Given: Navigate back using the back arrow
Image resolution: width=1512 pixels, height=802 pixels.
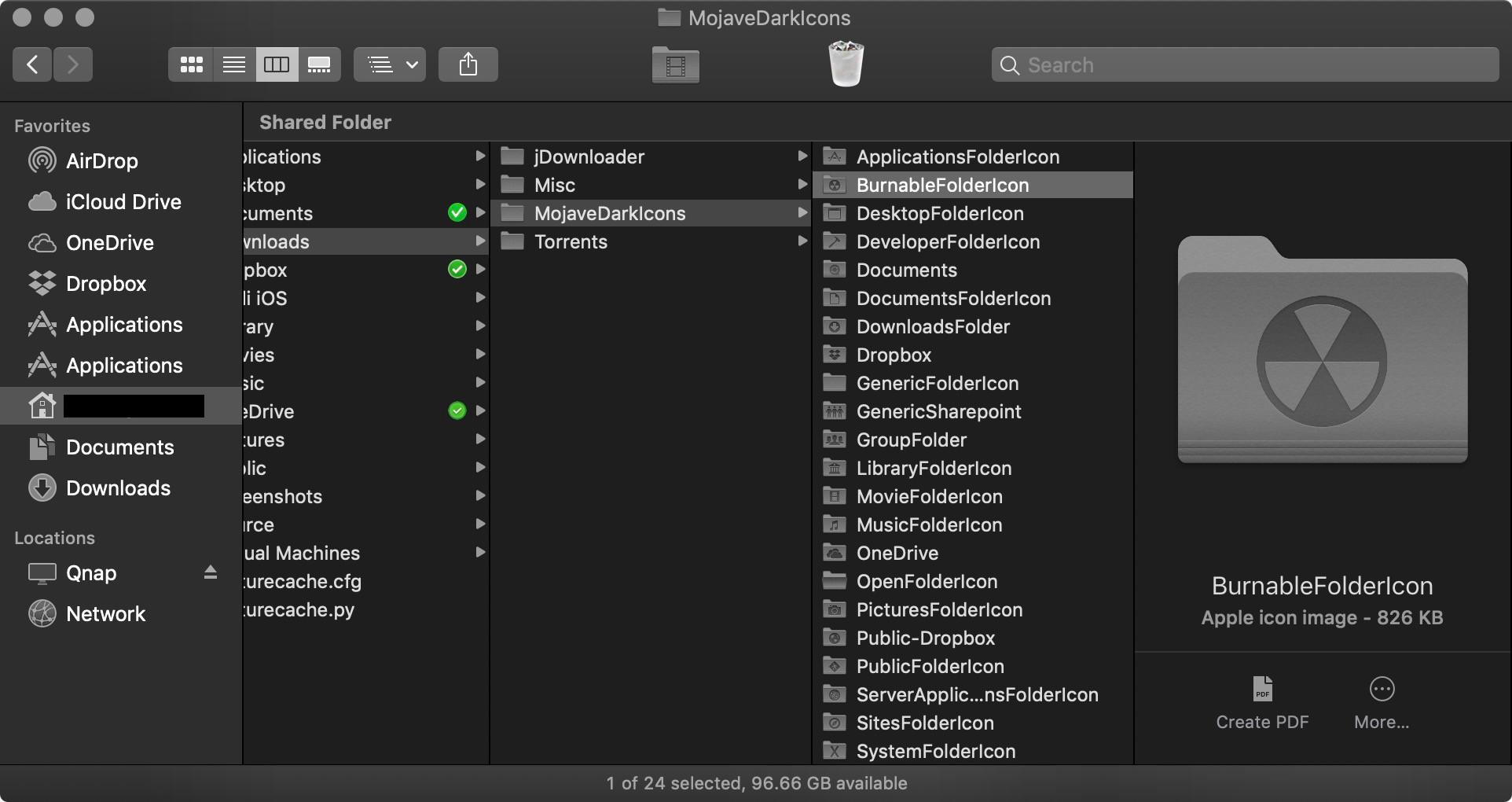Looking at the screenshot, I should (x=31, y=64).
